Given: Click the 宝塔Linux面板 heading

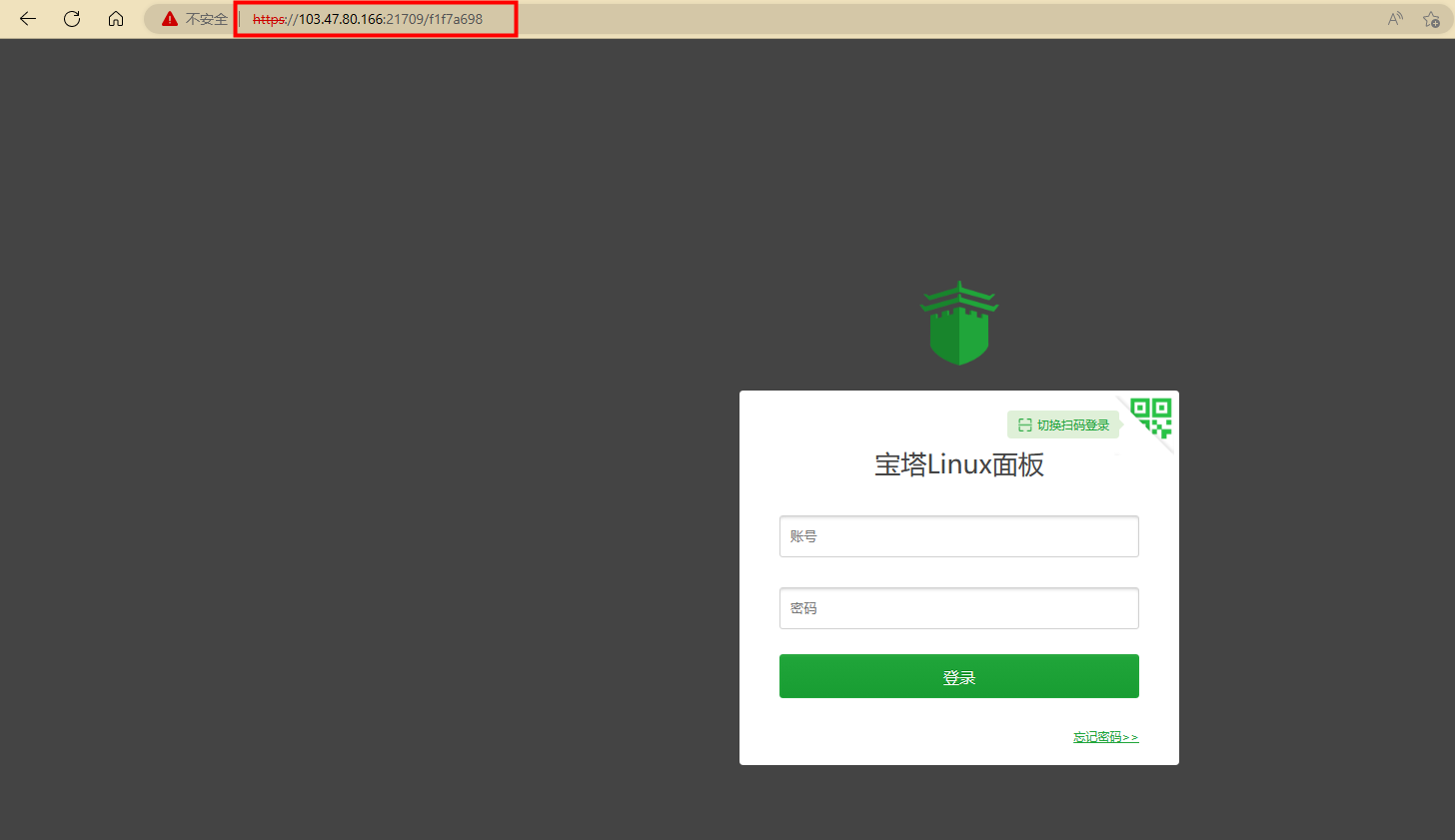Looking at the screenshot, I should (x=959, y=464).
